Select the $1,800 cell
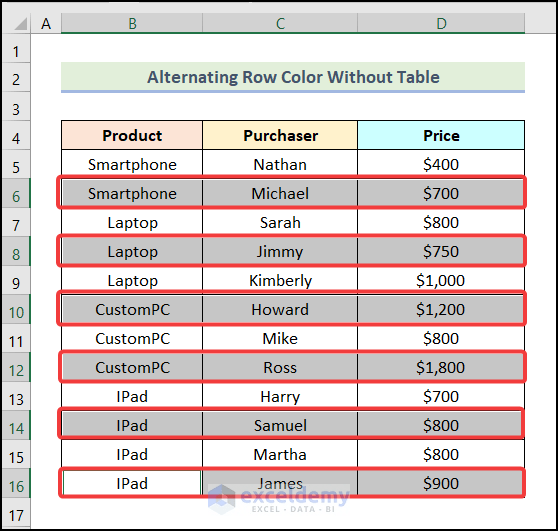Screen dimensions: 558x531 [x=441, y=367]
